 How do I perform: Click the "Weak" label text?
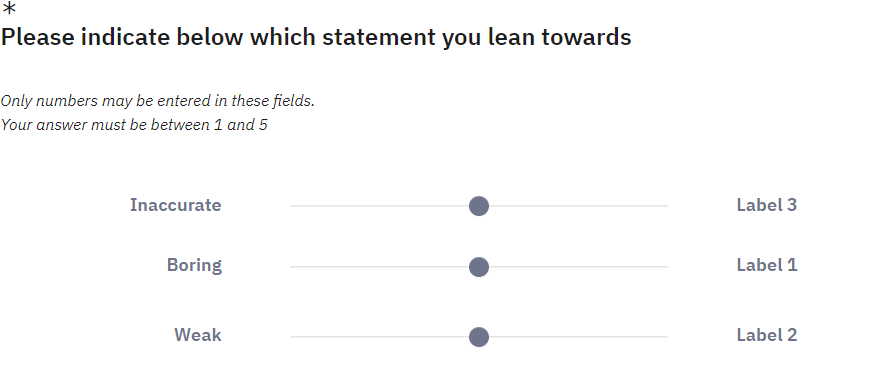(198, 335)
